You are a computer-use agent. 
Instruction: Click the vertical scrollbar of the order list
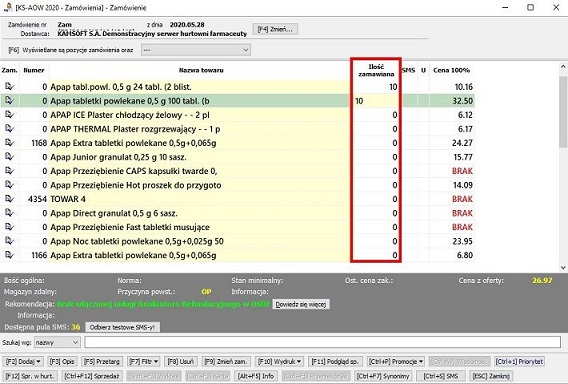pyautogui.click(x=563, y=167)
